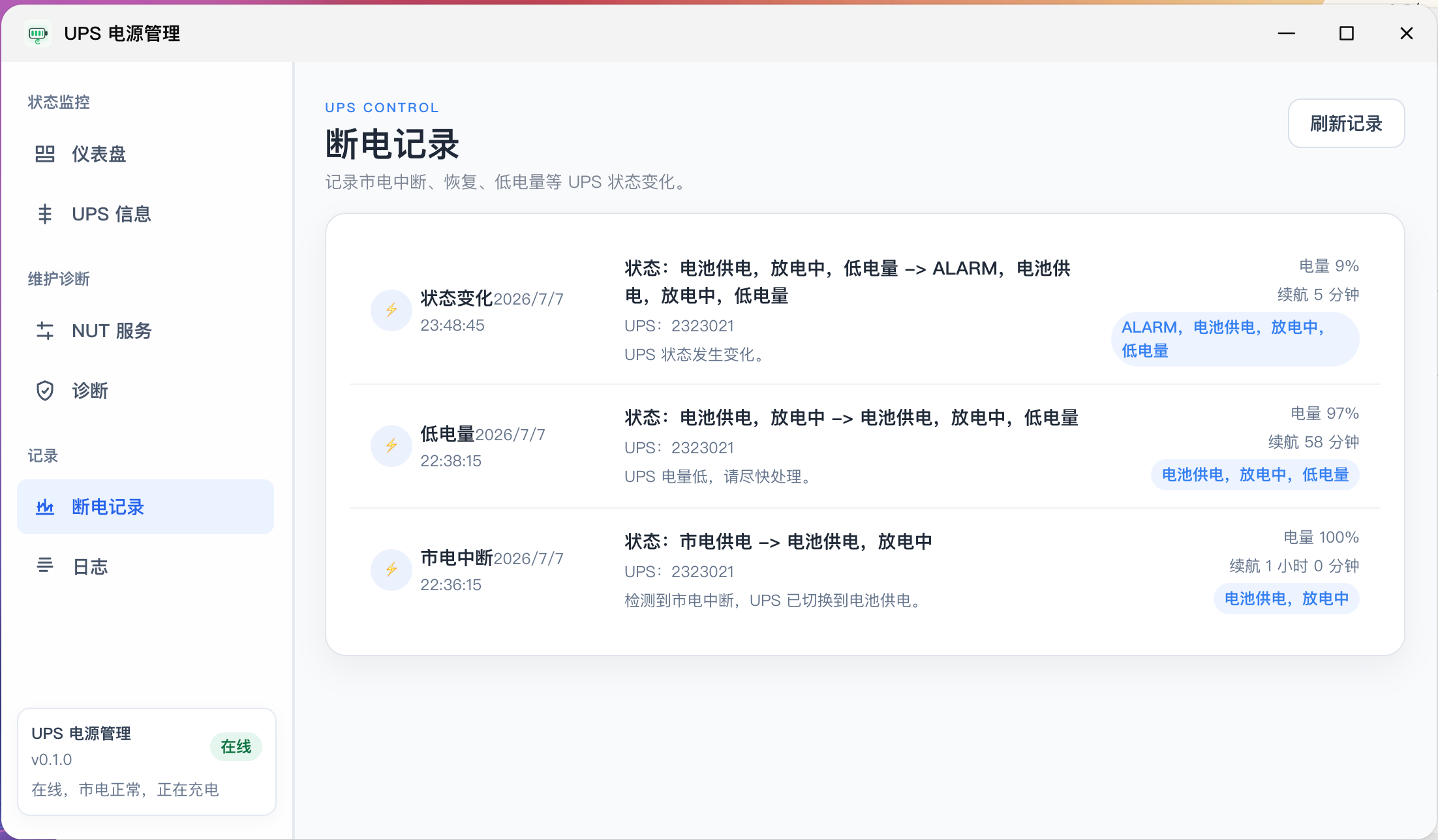The width and height of the screenshot is (1438, 840).
Task: Select 断电记录 in the sidebar
Action: [145, 507]
